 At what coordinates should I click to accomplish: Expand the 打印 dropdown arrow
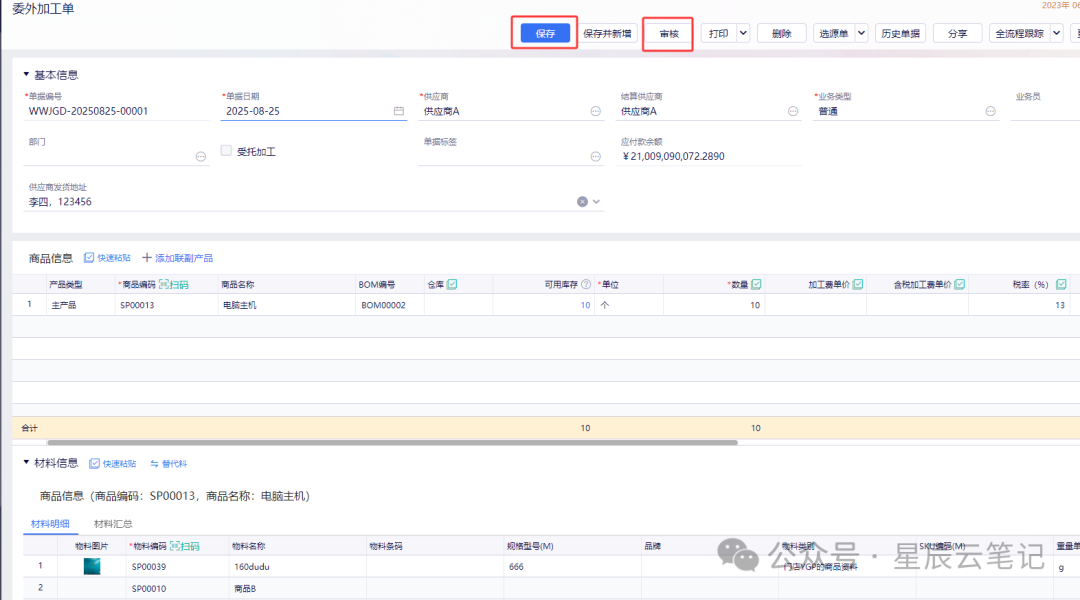[743, 33]
